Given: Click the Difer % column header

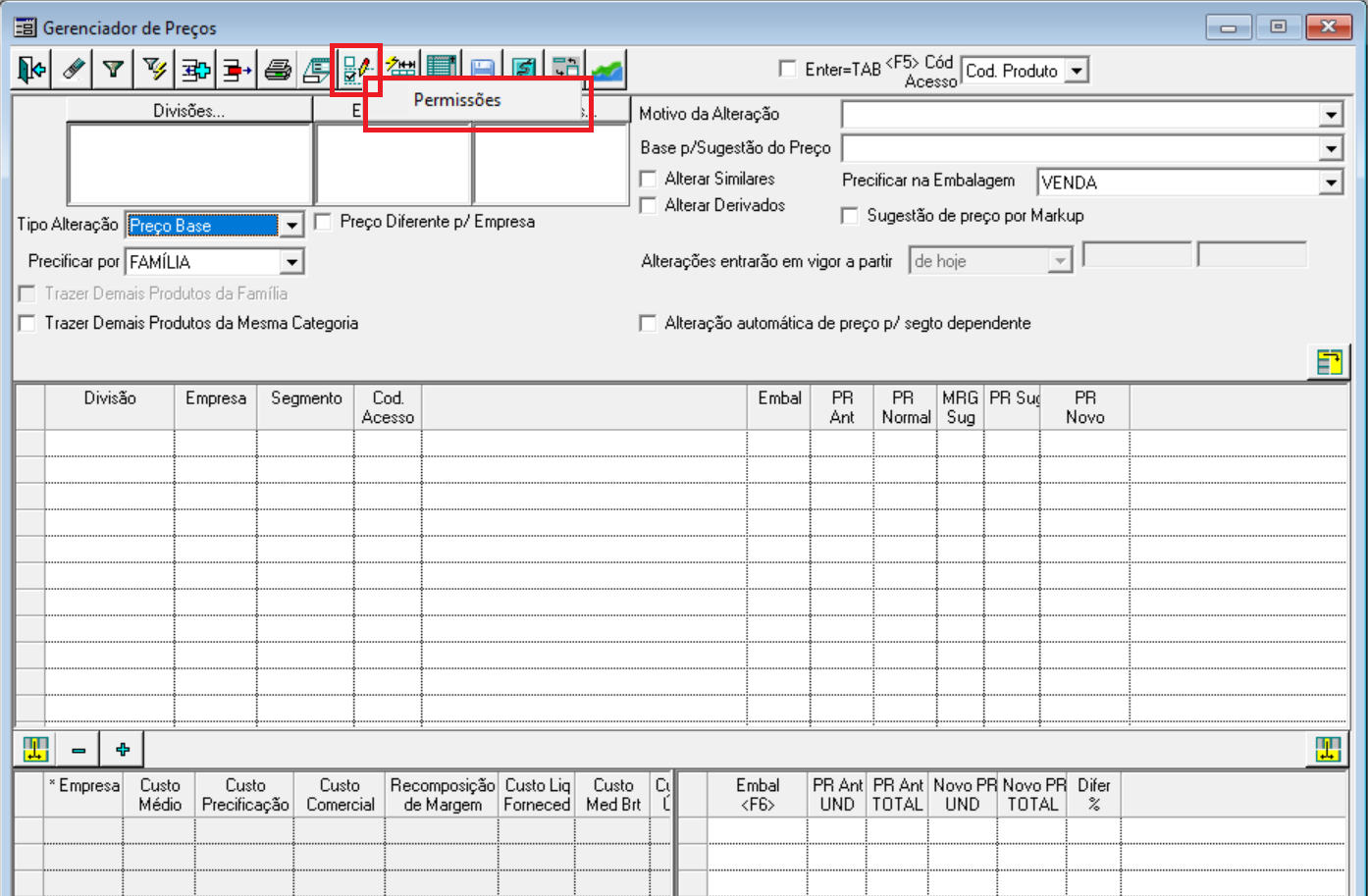Looking at the screenshot, I should click(1093, 795).
